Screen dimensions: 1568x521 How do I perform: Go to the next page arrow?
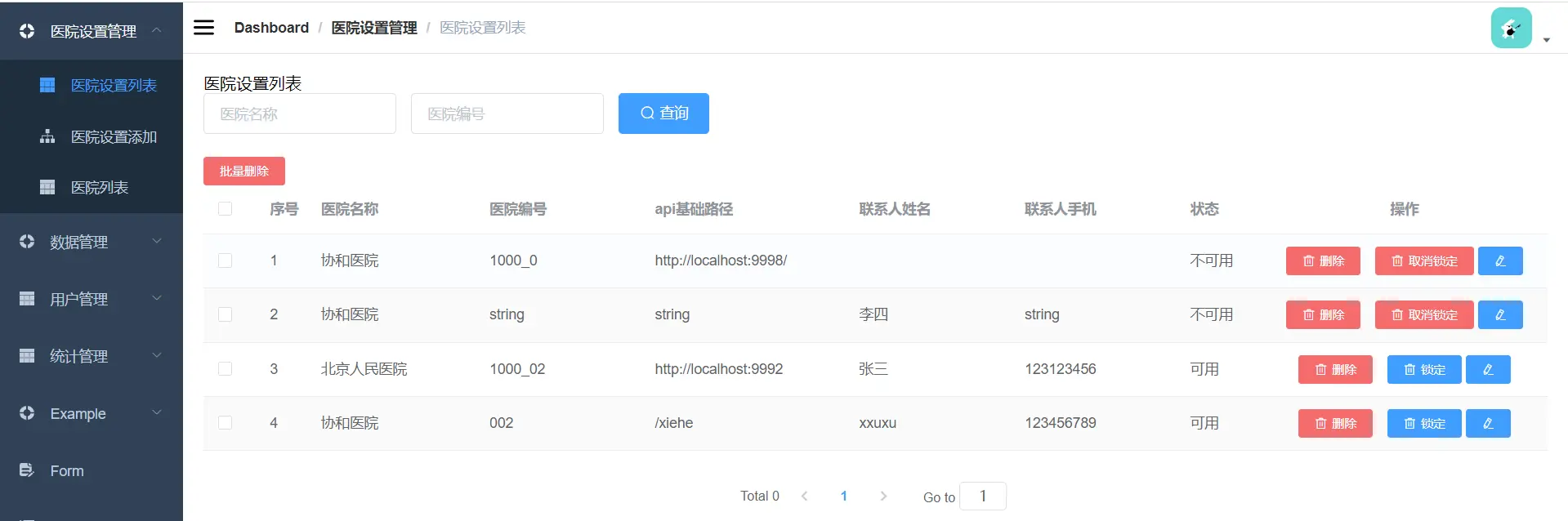[883, 496]
